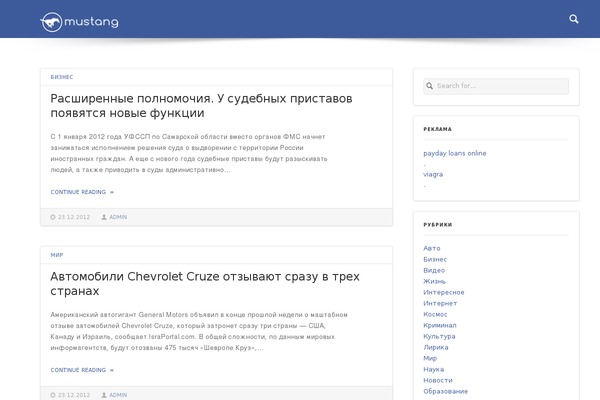This screenshot has height=400, width=600.
Task: Click clock icon beside Chevrolet post's date
Action: coord(53,395)
